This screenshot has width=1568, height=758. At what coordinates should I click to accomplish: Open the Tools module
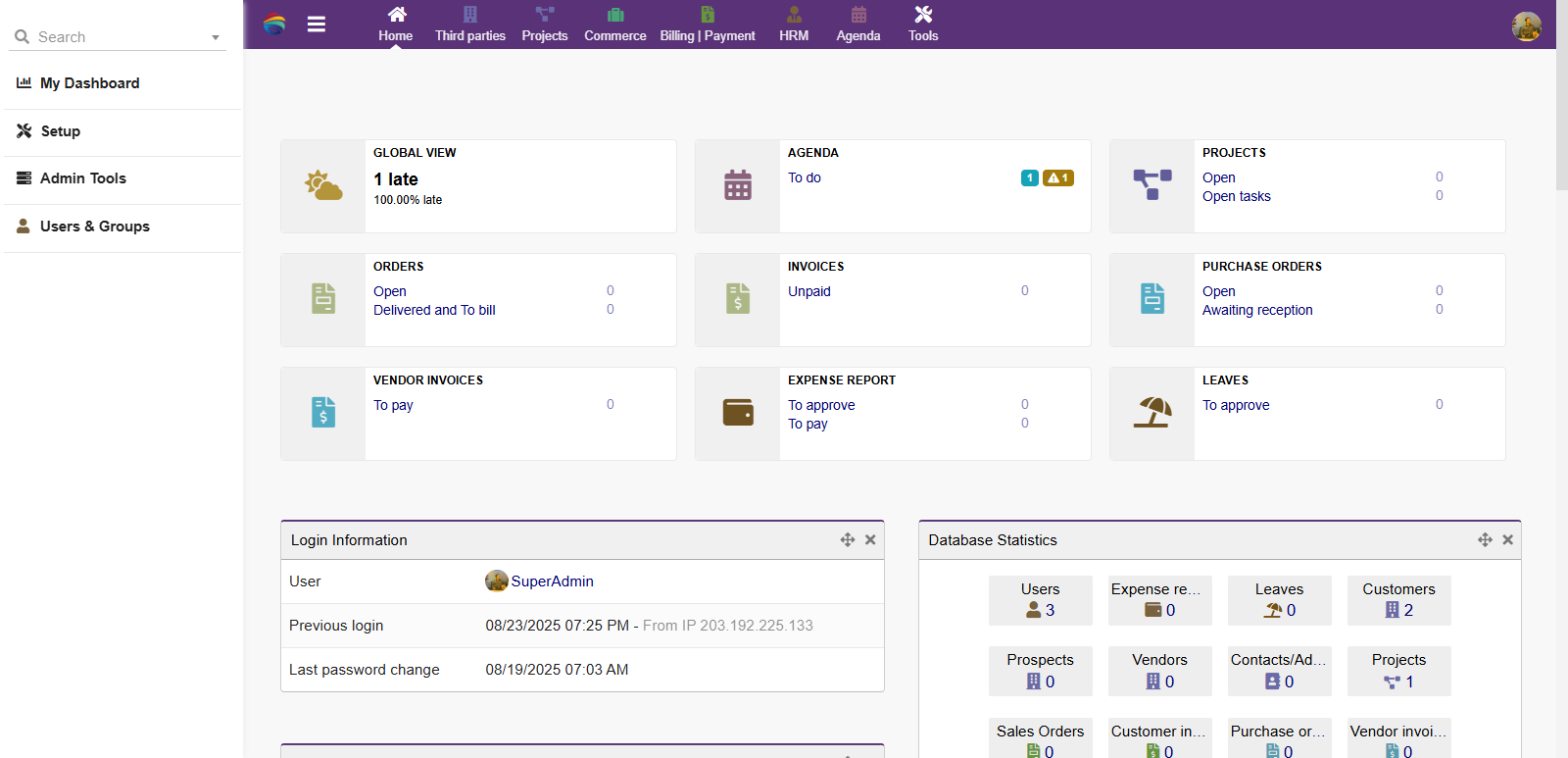(x=922, y=25)
